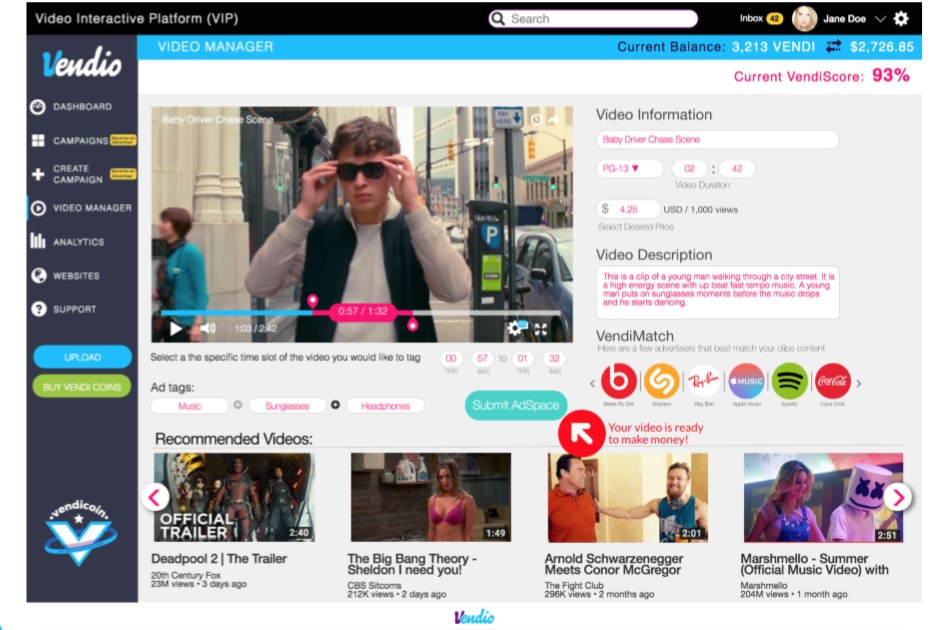Click the video progress bar
The height and width of the screenshot is (630, 951).
click(x=361, y=313)
